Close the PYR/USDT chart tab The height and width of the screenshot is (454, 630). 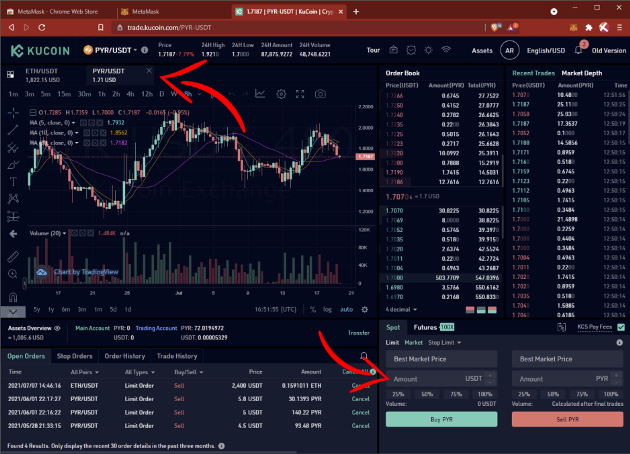149,71
